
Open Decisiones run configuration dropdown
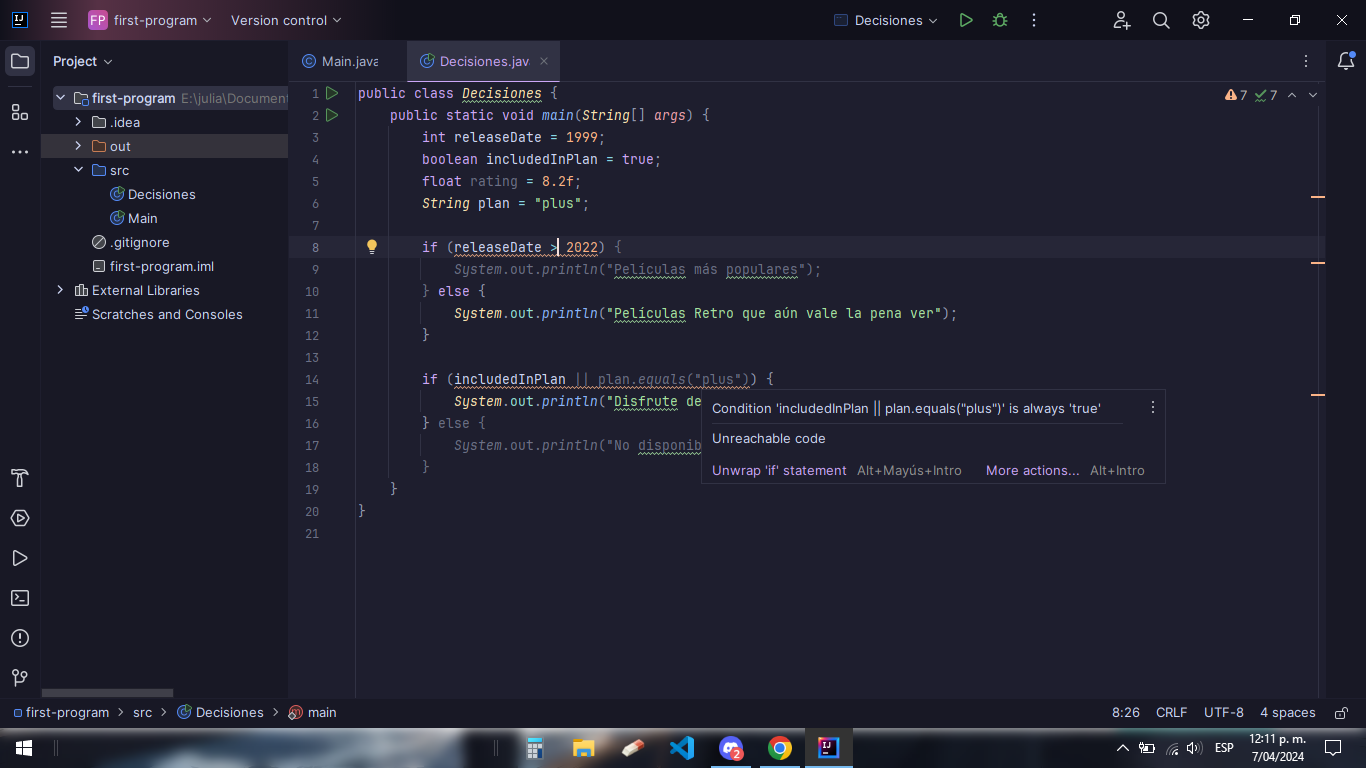pos(886,20)
